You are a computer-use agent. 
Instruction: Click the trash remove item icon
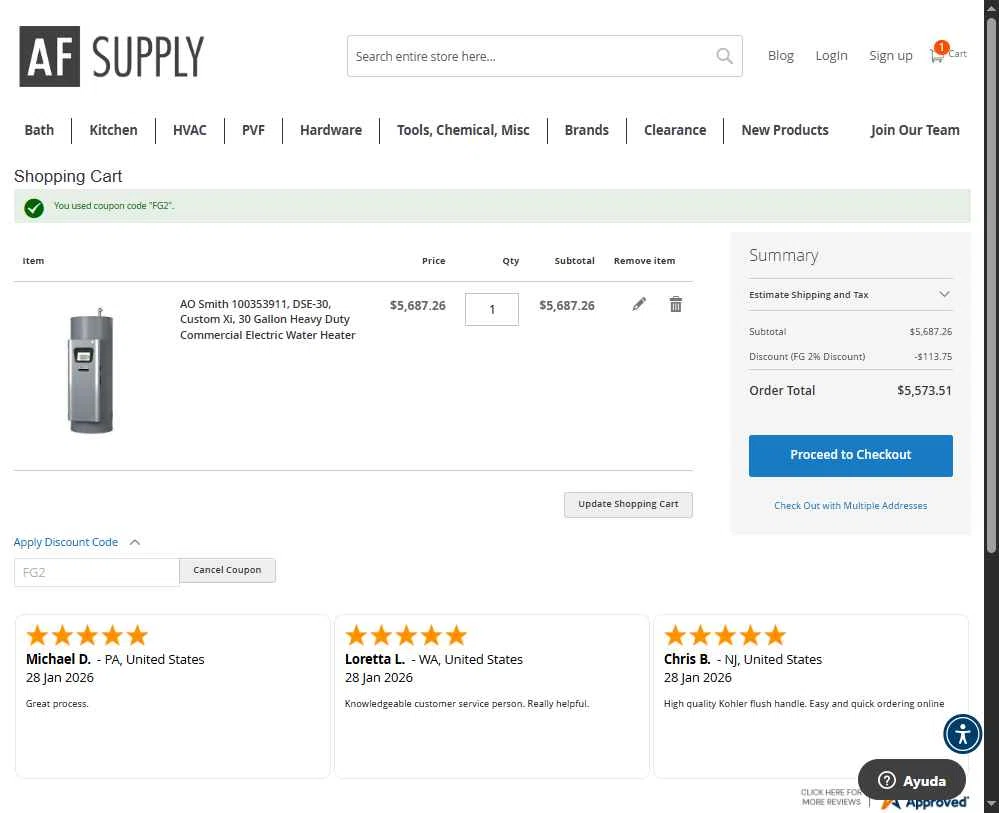tap(676, 304)
